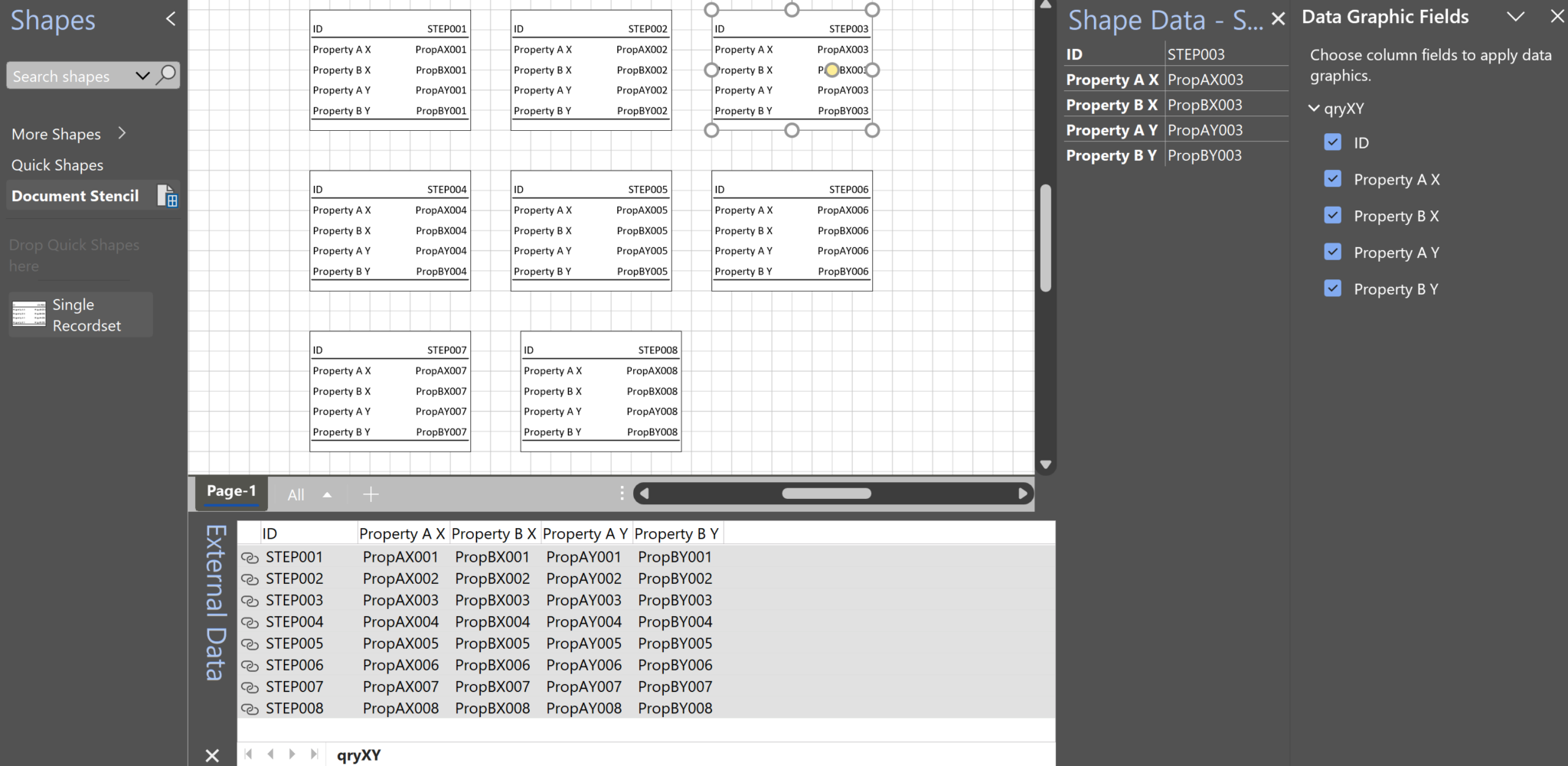Open the Data Graphic Fields pane options chevron

pyautogui.click(x=1515, y=17)
